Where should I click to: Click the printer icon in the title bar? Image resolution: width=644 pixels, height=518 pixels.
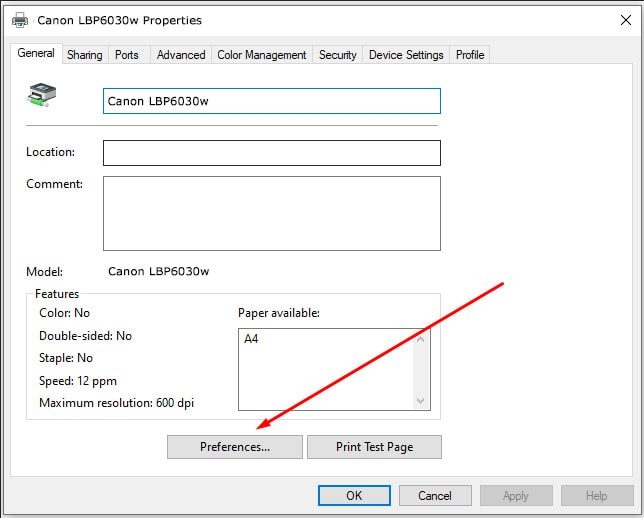20,20
